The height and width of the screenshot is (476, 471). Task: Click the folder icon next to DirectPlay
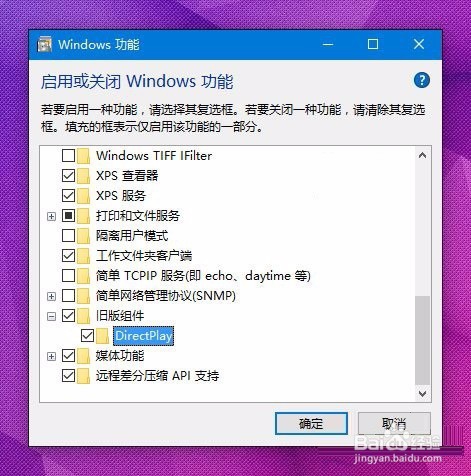tap(103, 336)
